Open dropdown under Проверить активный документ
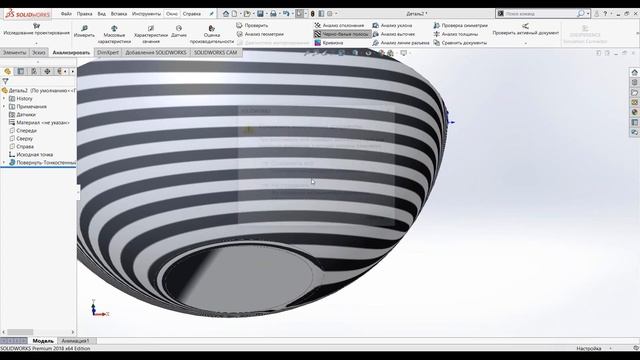 (x=525, y=42)
